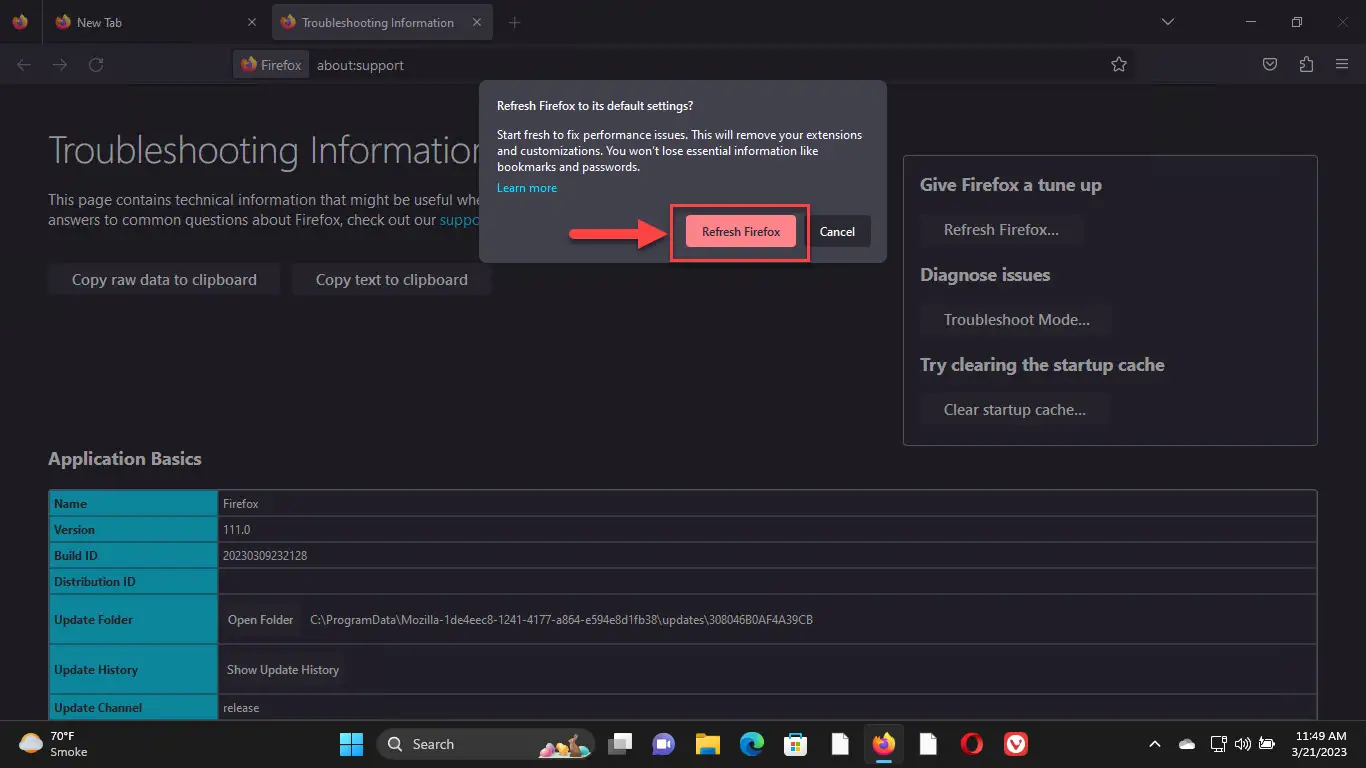Launch the Chat app from the taskbar
The image size is (1366, 768).
[664, 744]
